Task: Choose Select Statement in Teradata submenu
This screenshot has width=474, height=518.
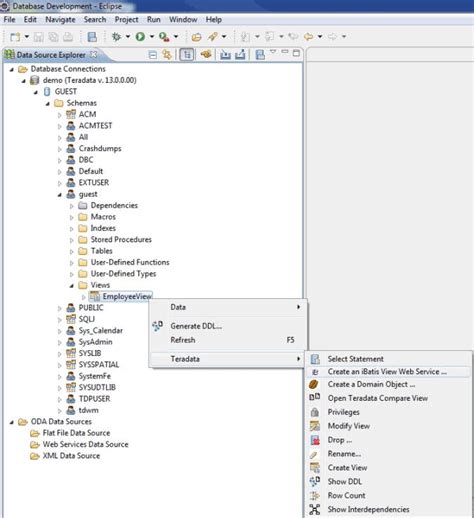Action: tap(389, 359)
